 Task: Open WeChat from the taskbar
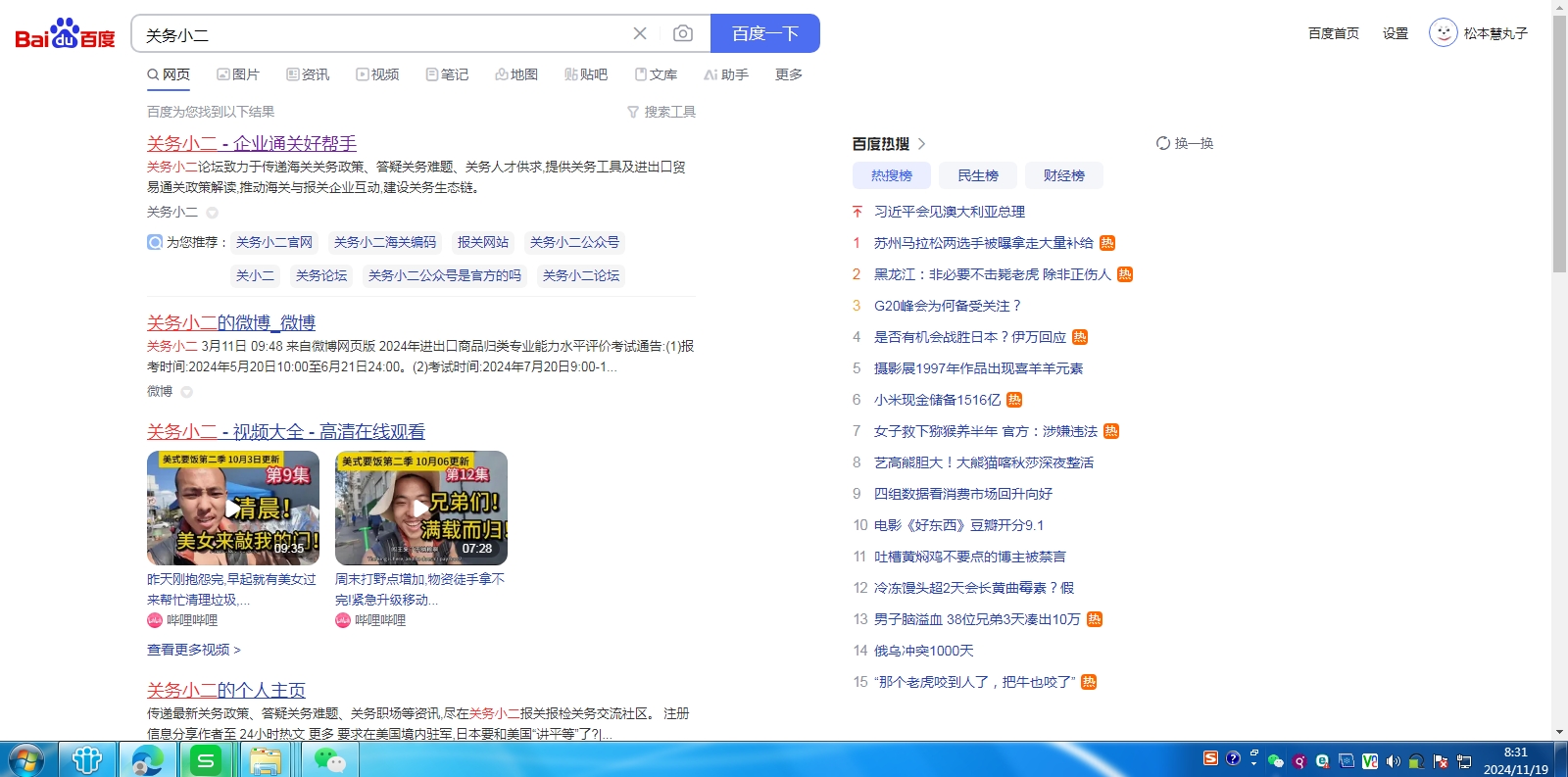coord(329,759)
